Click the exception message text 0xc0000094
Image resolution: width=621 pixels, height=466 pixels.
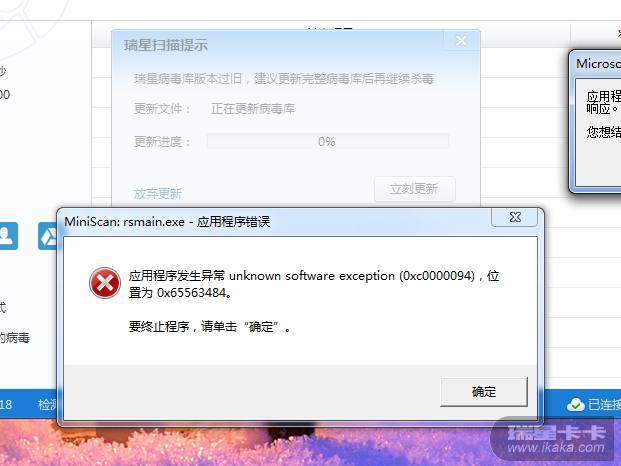pyautogui.click(x=437, y=276)
